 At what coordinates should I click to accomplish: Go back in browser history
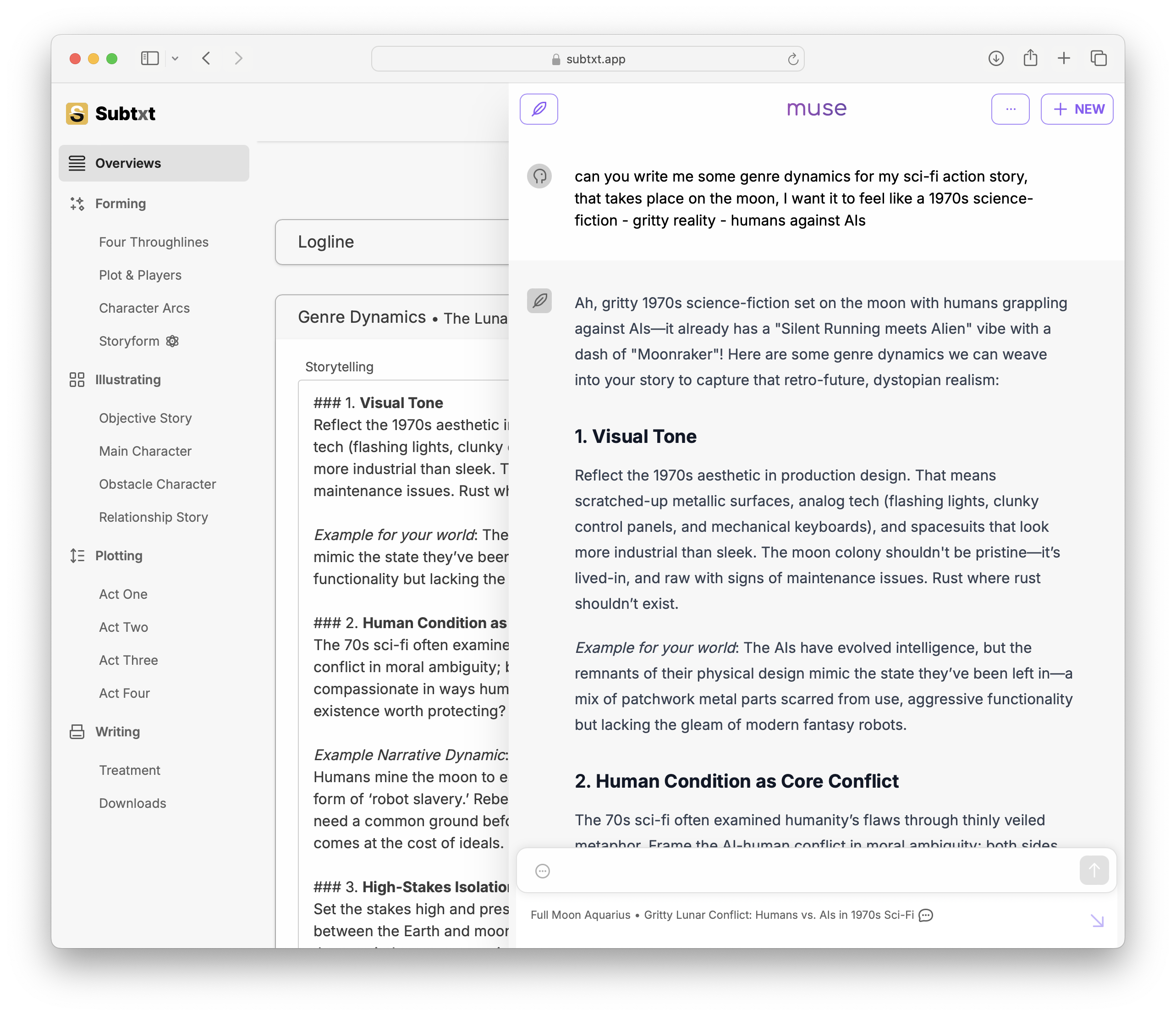tap(207, 59)
